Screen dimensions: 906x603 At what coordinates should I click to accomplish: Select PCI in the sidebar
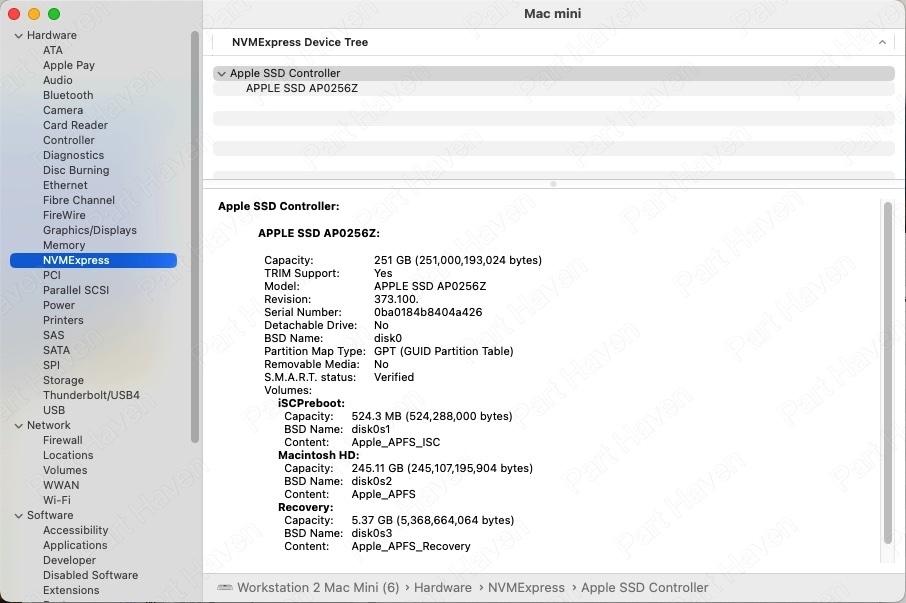coord(52,276)
